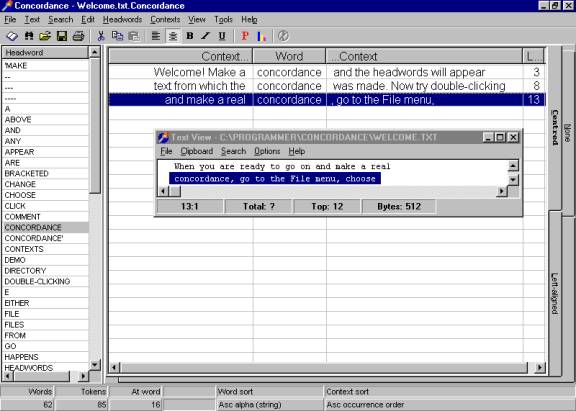Select headword HAPPENS in the list
The image size is (576, 411).
click(x=46, y=357)
